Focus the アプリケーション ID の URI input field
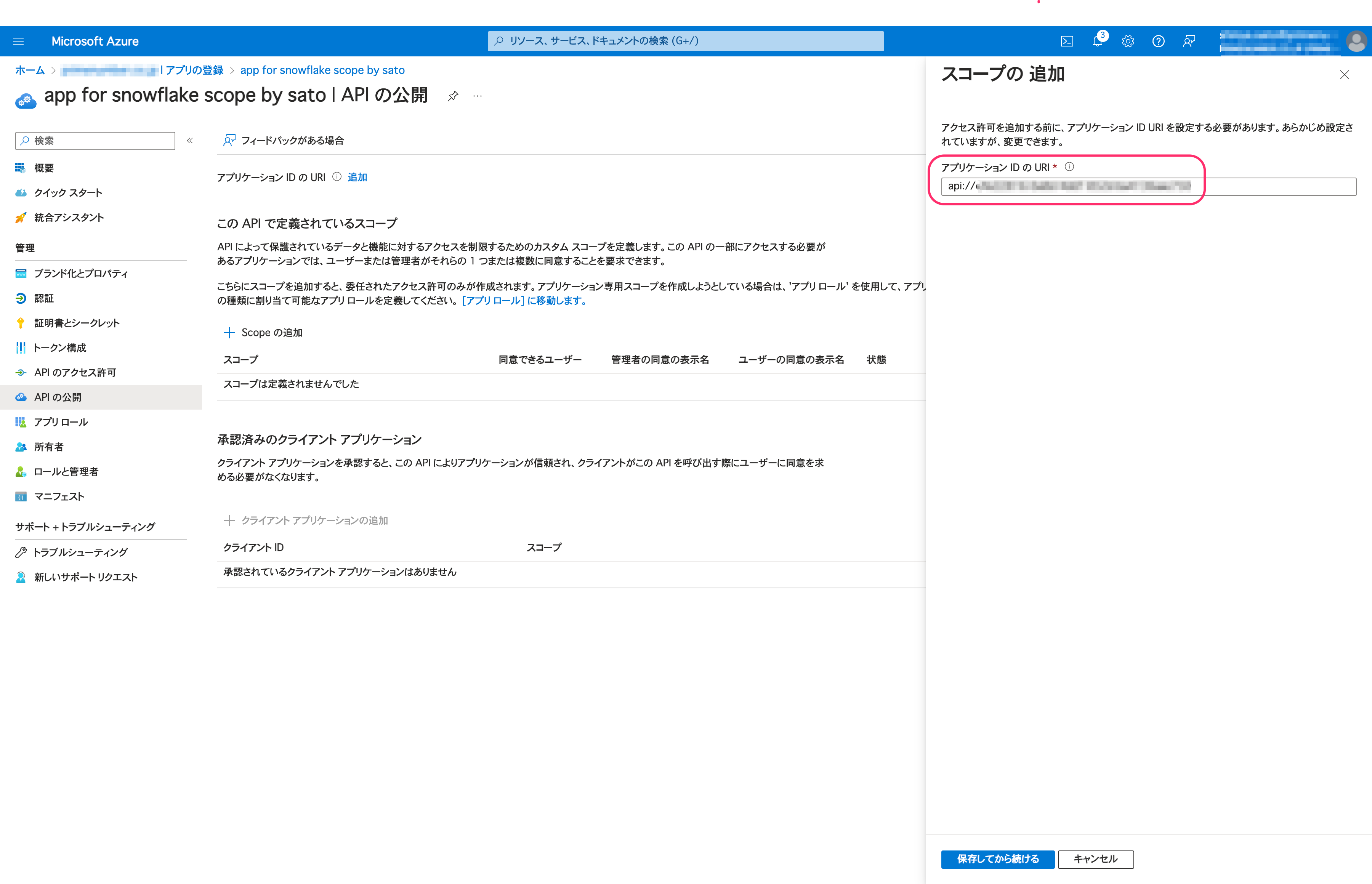The height and width of the screenshot is (884, 1372). [x=1149, y=186]
